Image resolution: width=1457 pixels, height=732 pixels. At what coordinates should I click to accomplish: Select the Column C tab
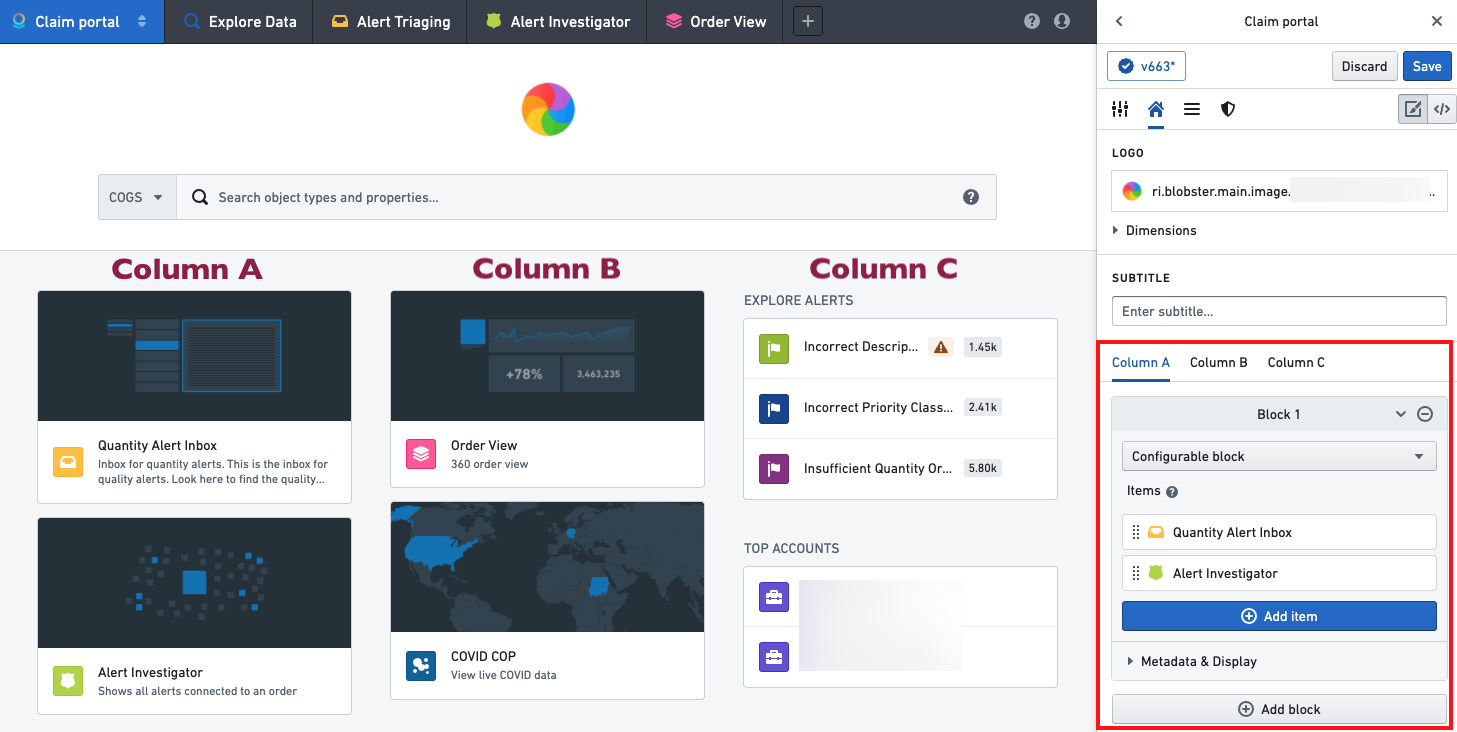1296,362
